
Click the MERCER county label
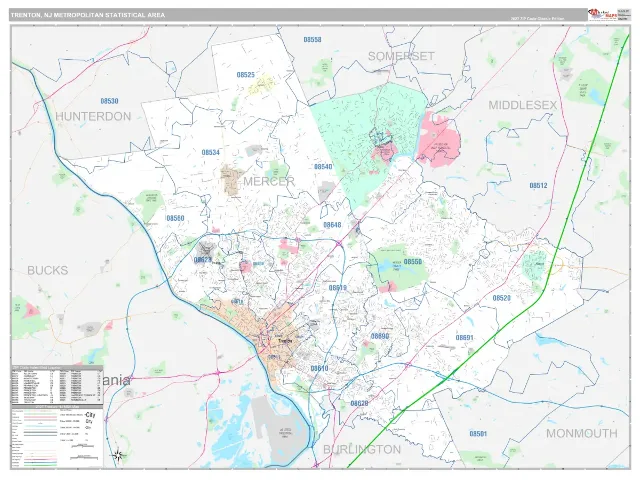[x=269, y=181]
